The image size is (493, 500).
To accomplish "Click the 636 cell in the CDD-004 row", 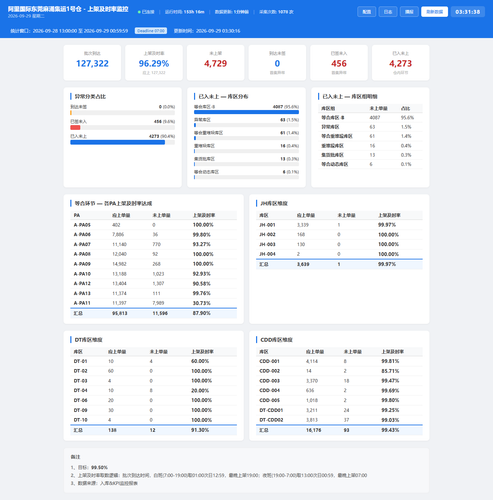I will (310, 391).
